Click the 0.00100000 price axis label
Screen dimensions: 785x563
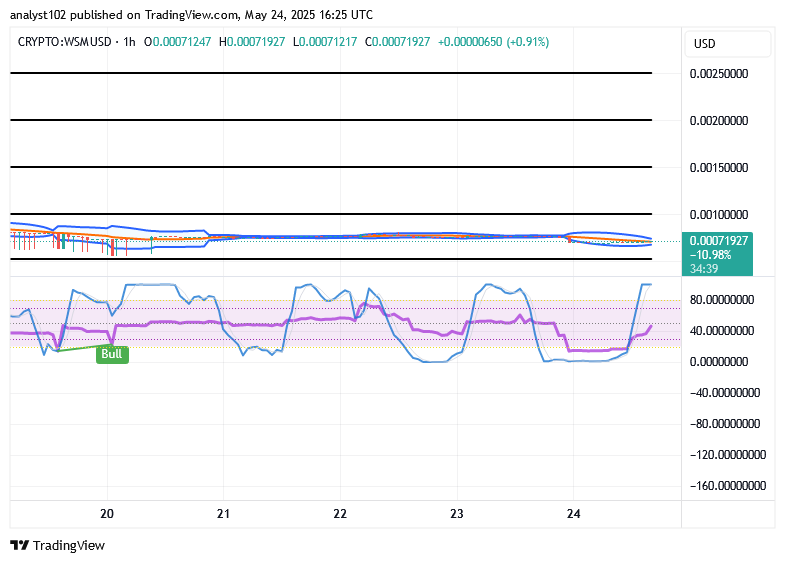719,214
